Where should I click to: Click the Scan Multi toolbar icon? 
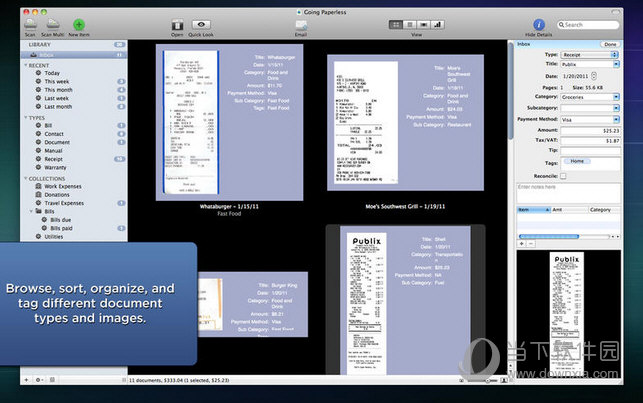tap(52, 24)
